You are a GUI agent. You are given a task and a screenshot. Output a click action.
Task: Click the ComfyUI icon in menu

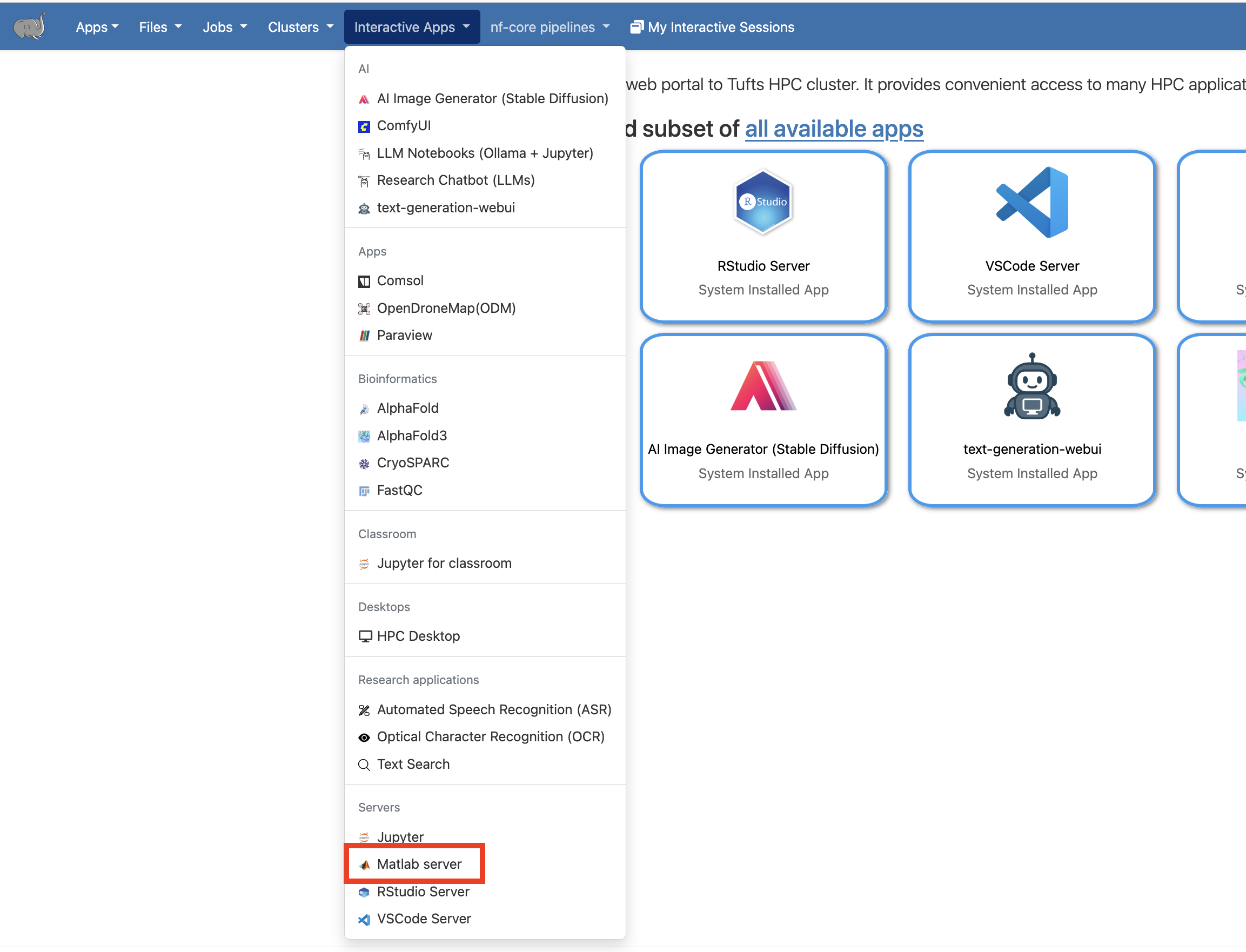(x=364, y=126)
